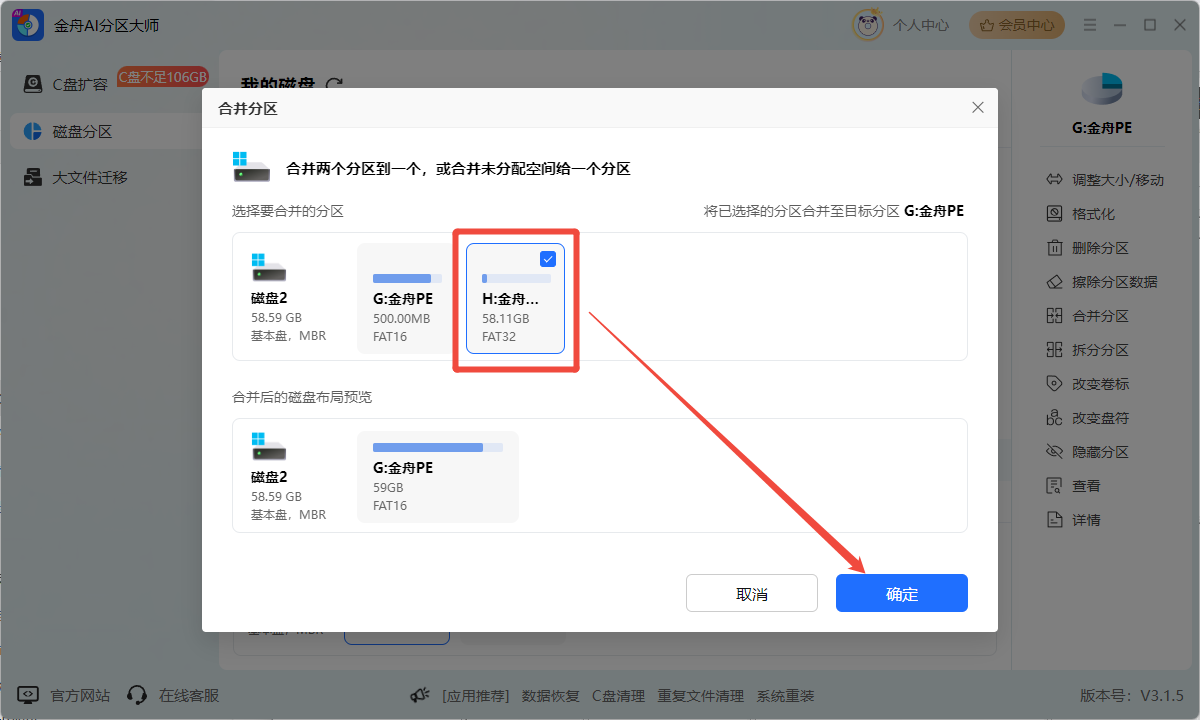Screen dimensions: 1200x720
Task: Choose the 格式化 format icon
Action: click(x=1054, y=214)
